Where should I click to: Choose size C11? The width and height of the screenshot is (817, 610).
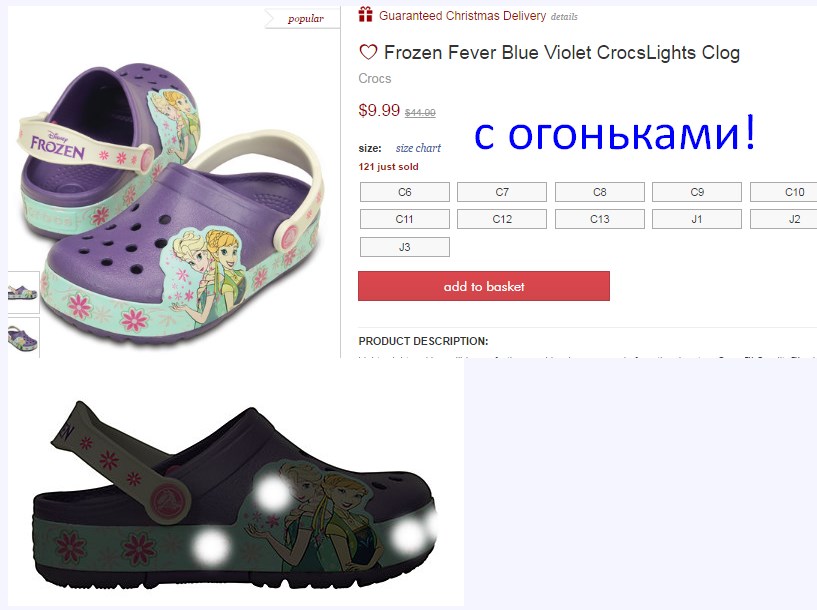[404, 219]
